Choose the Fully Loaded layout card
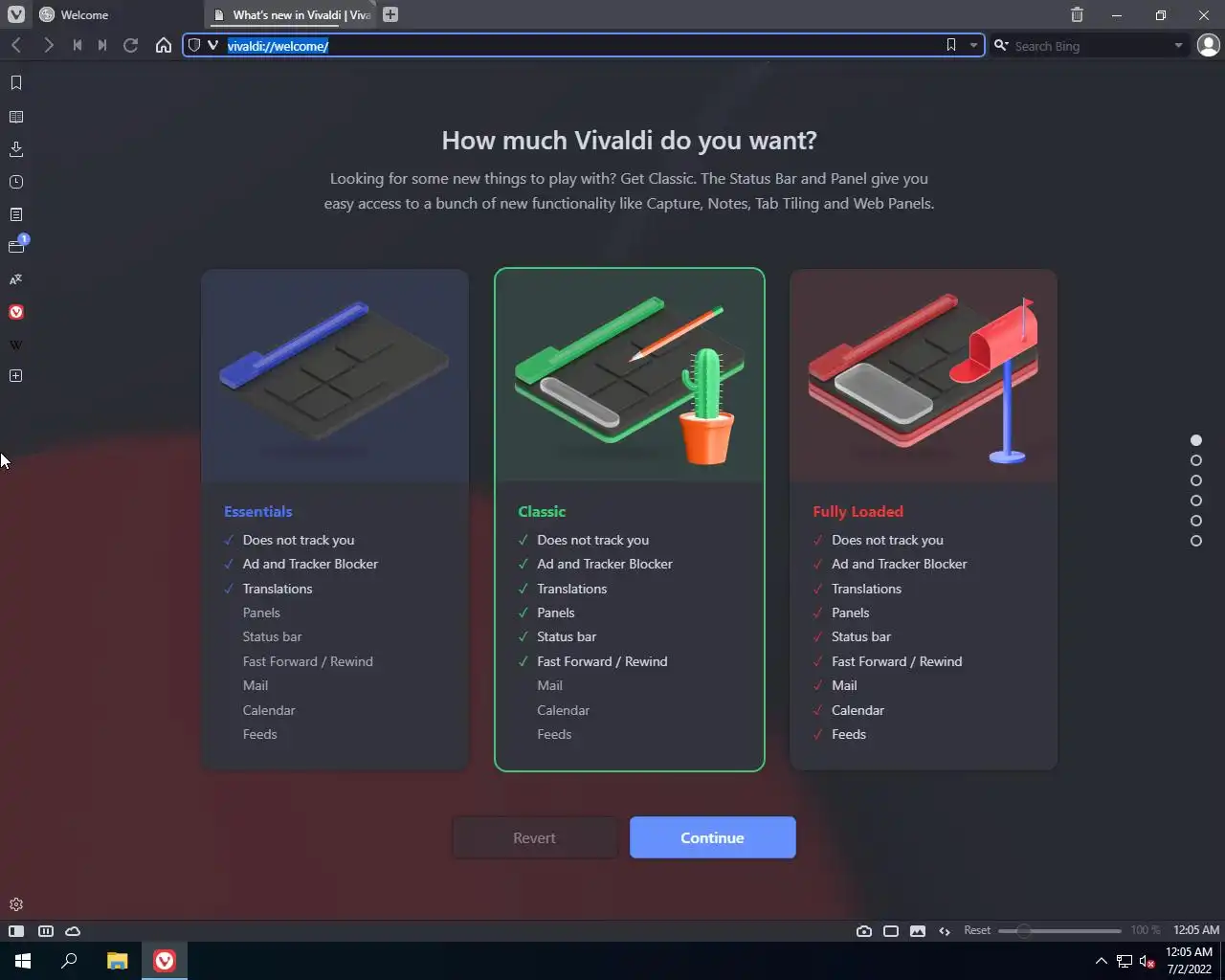 coord(924,520)
